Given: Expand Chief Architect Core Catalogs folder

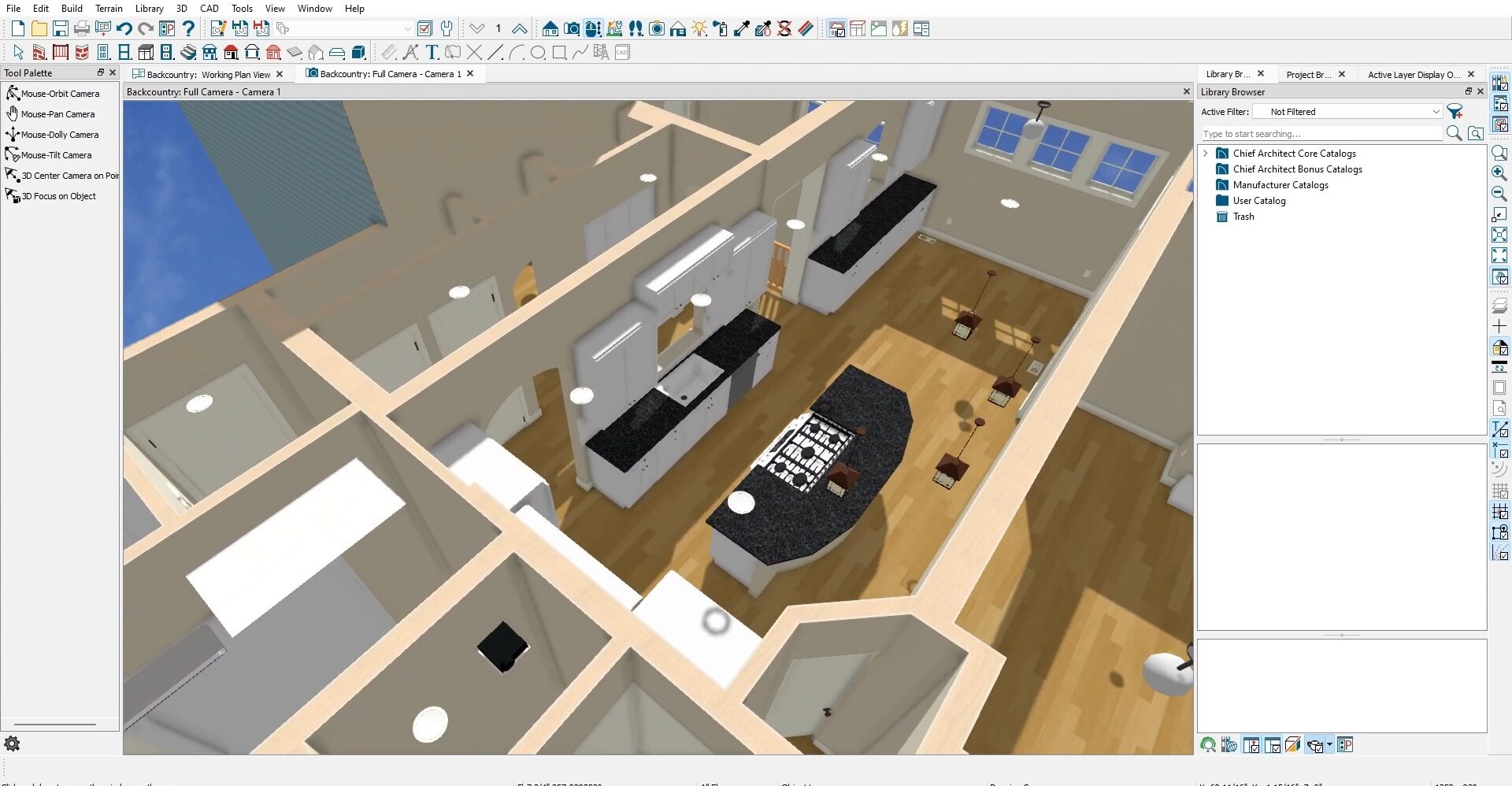Looking at the screenshot, I should [x=1206, y=154].
